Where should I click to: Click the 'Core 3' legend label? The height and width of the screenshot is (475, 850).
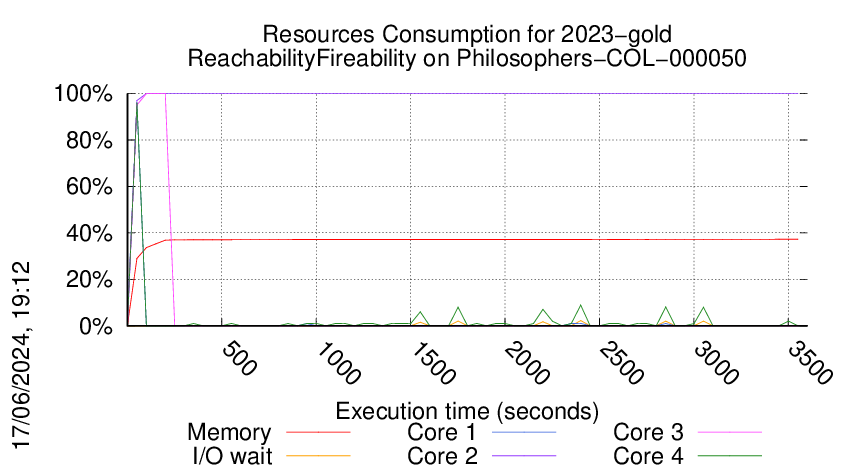pos(648,433)
